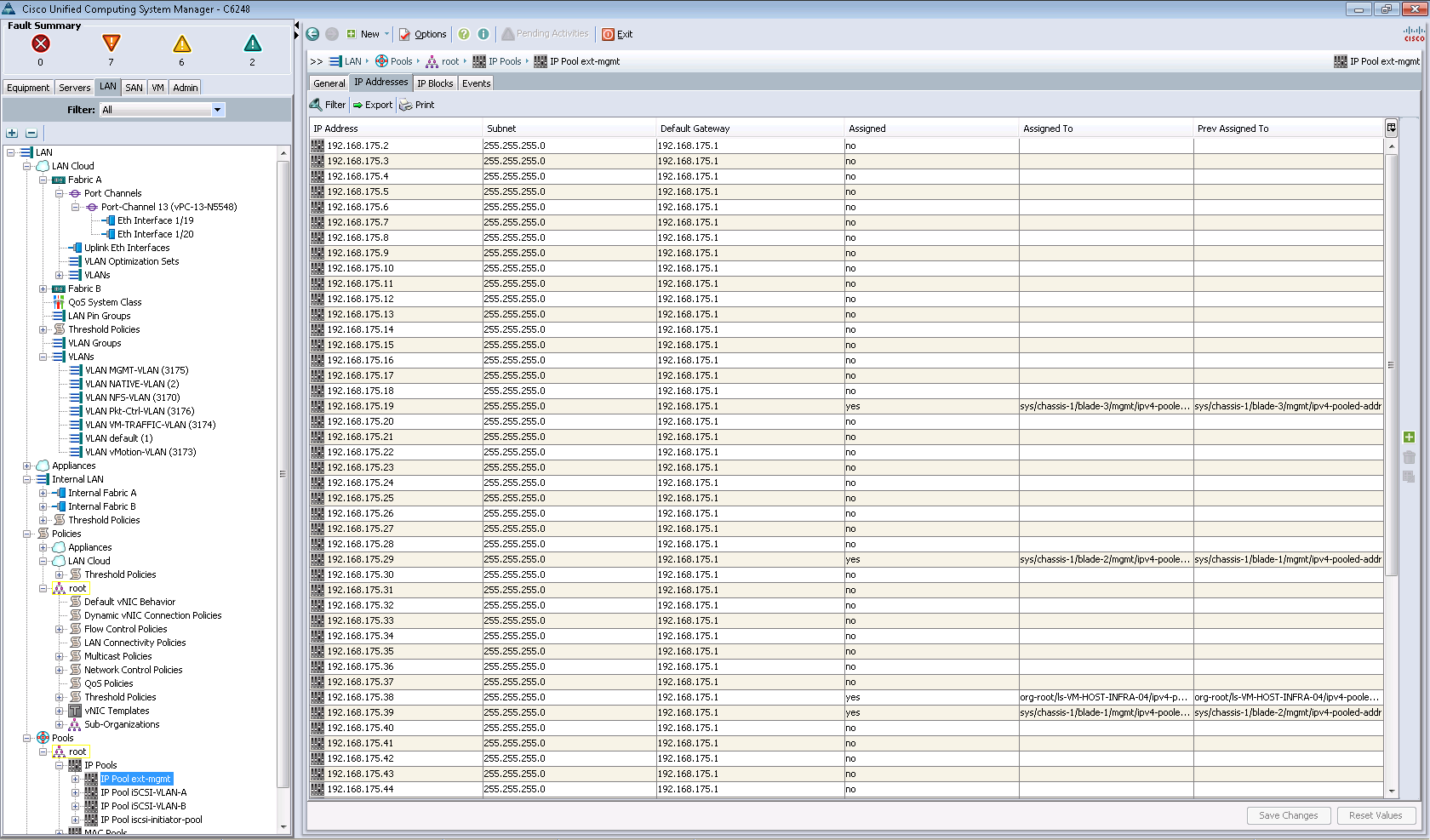Open the General tab of IP Pool

tap(329, 83)
